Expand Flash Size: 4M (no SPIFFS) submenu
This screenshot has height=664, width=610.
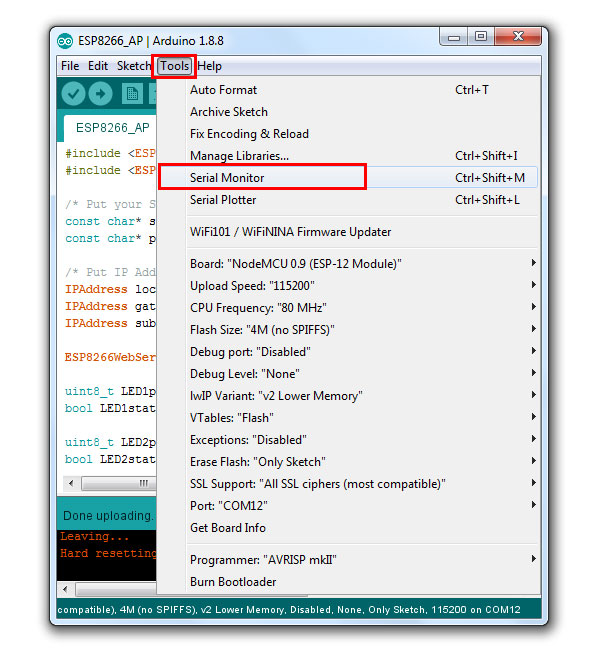point(348,330)
